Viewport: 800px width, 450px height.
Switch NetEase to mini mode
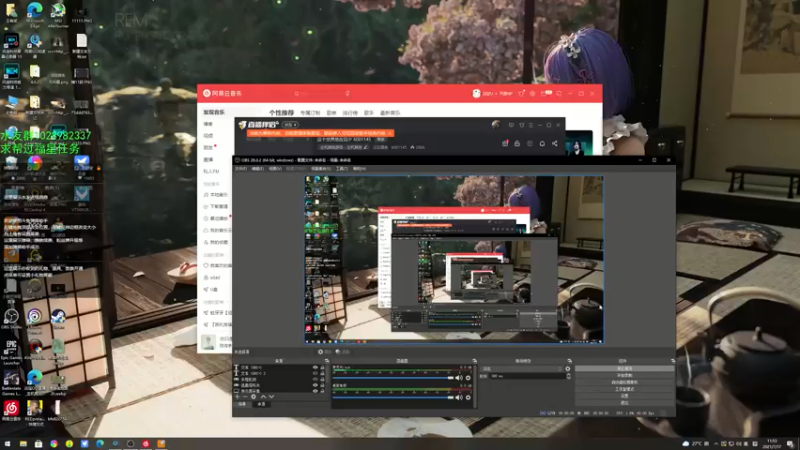(559, 93)
